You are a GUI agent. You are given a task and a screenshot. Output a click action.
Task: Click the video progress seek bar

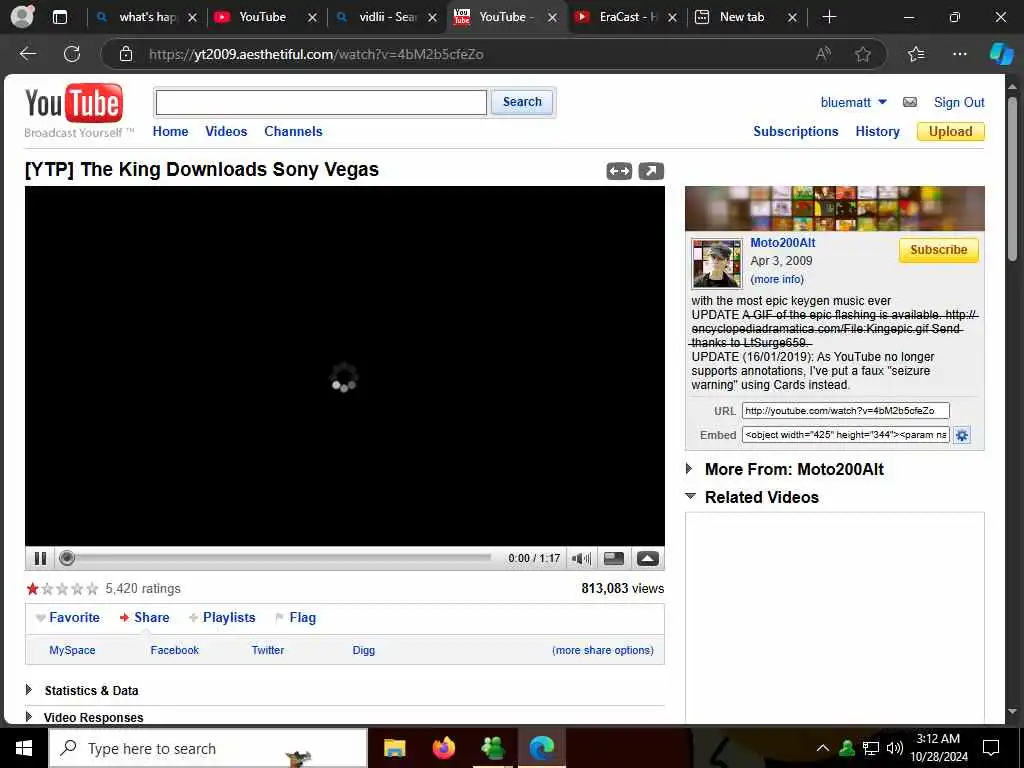pyautogui.click(x=280, y=558)
